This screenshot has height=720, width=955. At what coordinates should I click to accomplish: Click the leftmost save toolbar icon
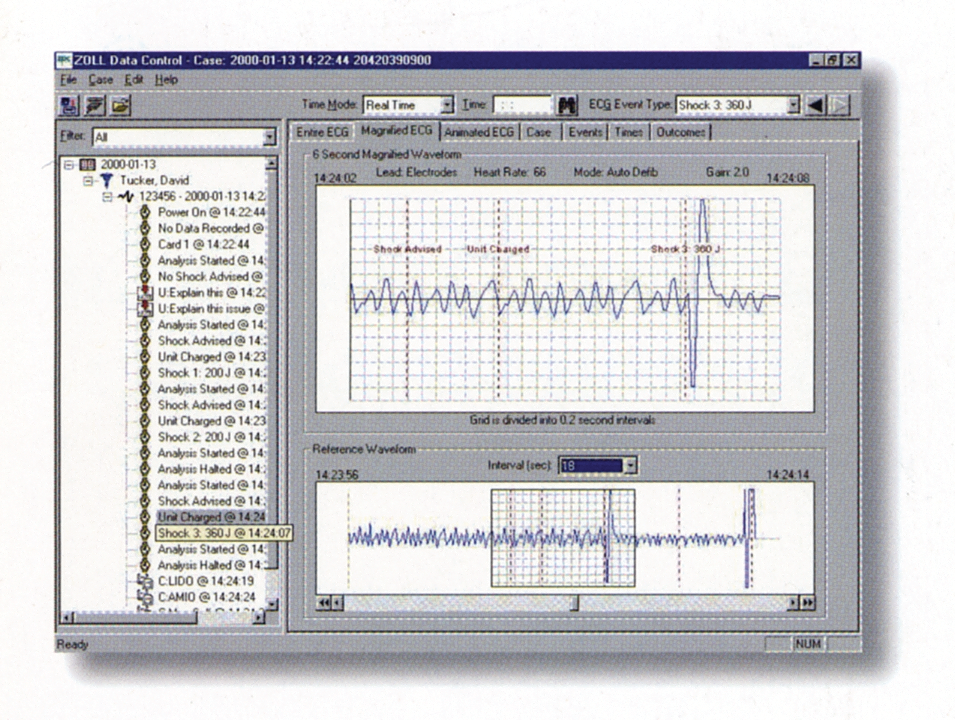67,103
